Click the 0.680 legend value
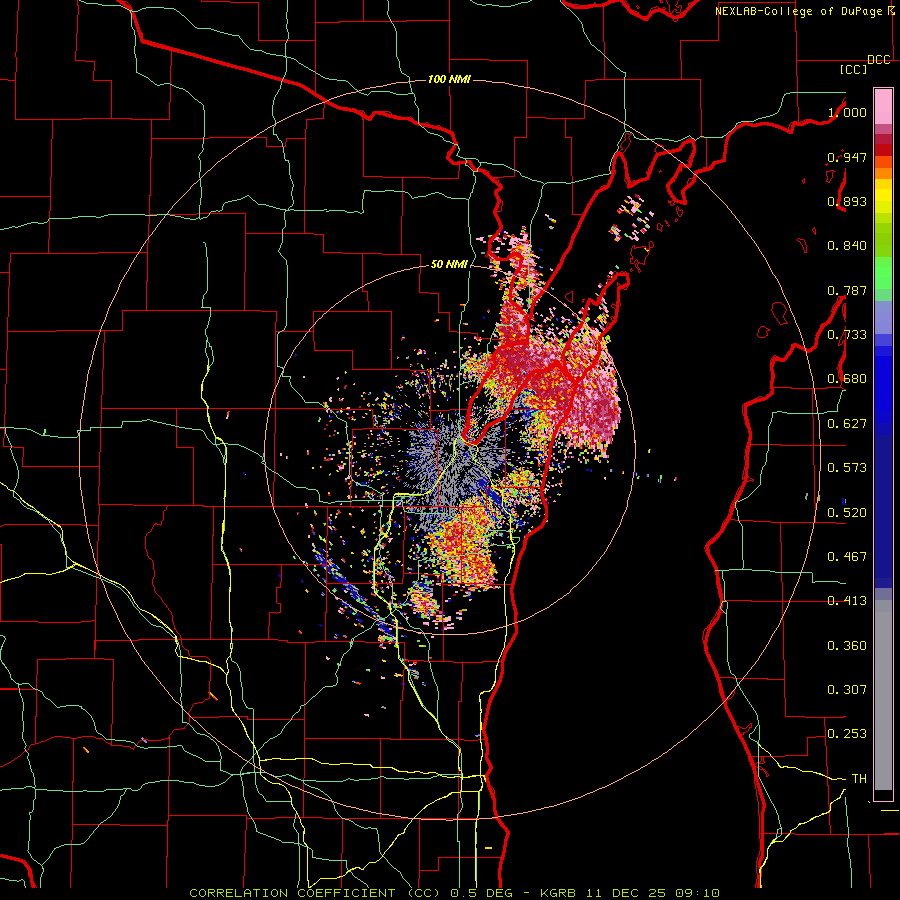Viewport: 900px width, 900px height. coord(847,379)
